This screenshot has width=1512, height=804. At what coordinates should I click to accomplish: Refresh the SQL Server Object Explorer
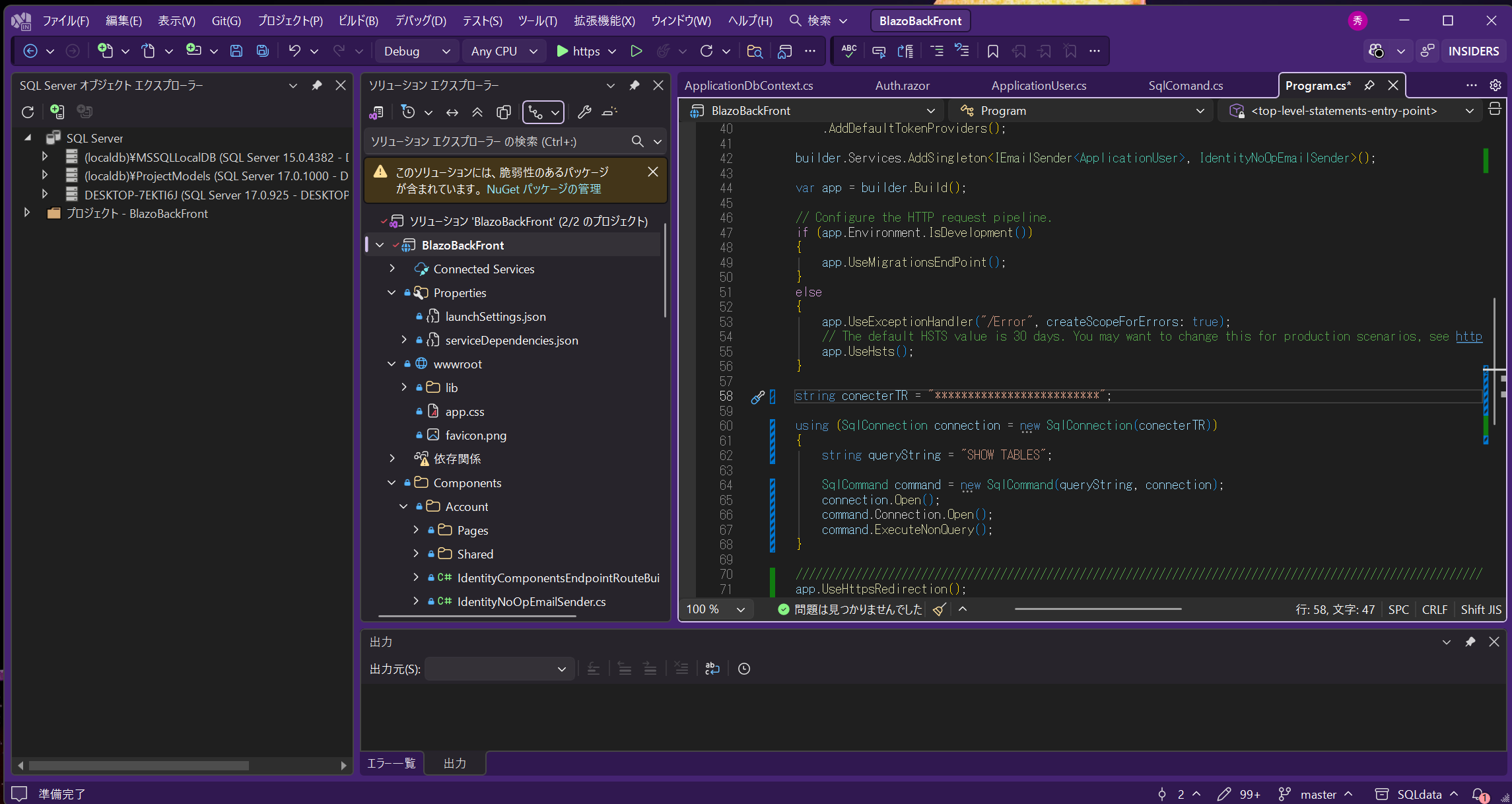(x=28, y=112)
